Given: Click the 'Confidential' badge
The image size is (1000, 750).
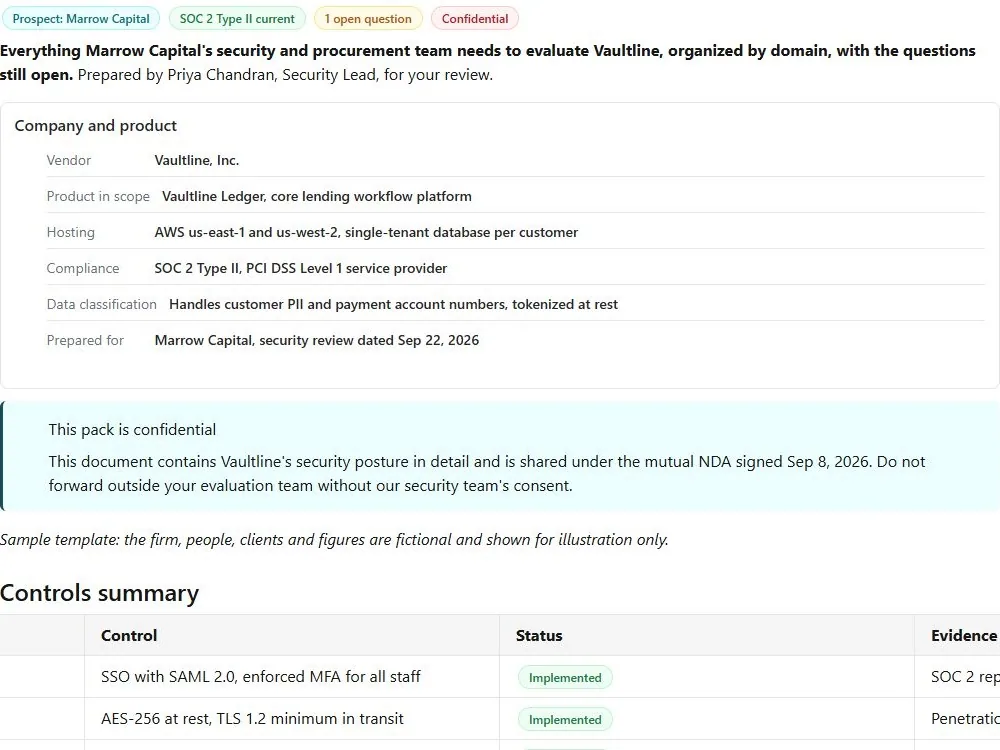Looking at the screenshot, I should [475, 18].
